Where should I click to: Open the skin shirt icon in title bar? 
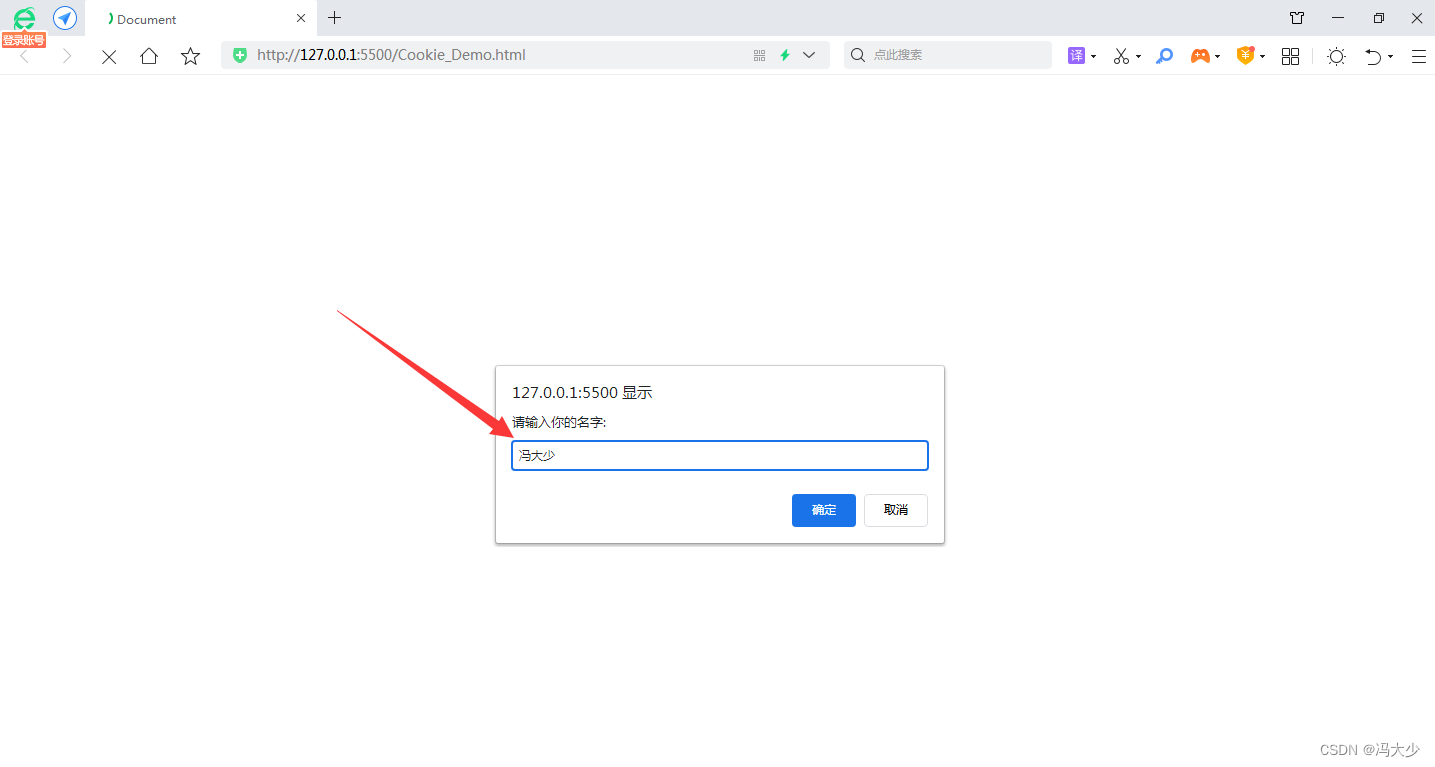[x=1297, y=18]
